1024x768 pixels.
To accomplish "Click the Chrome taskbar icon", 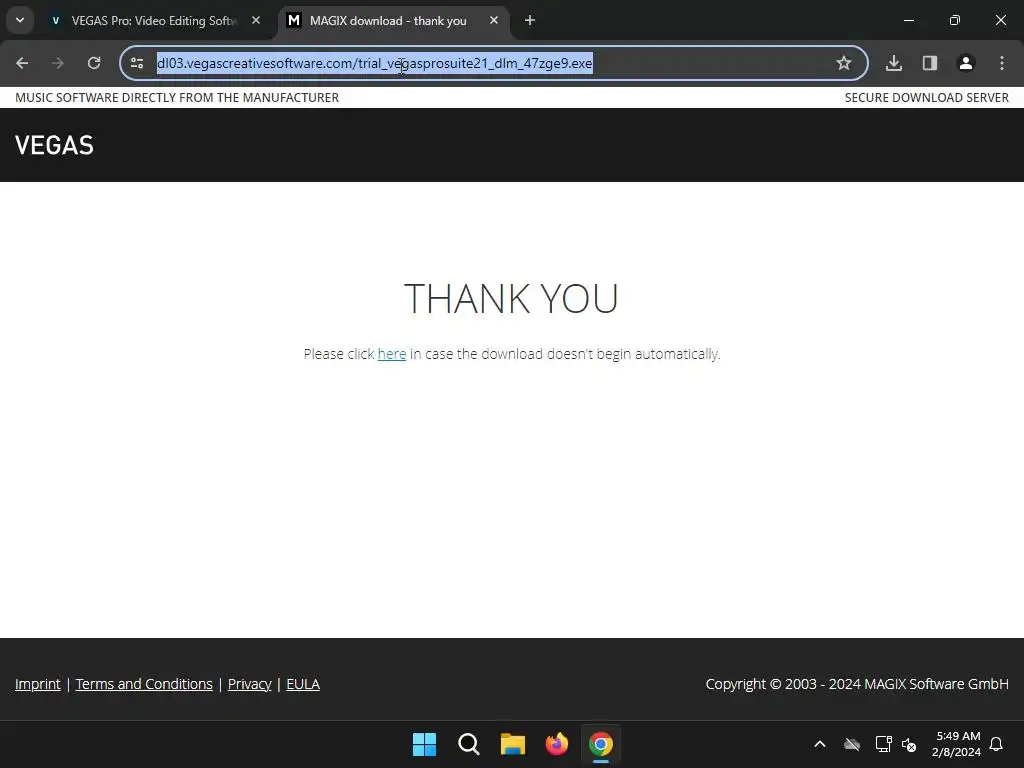I will [601, 744].
